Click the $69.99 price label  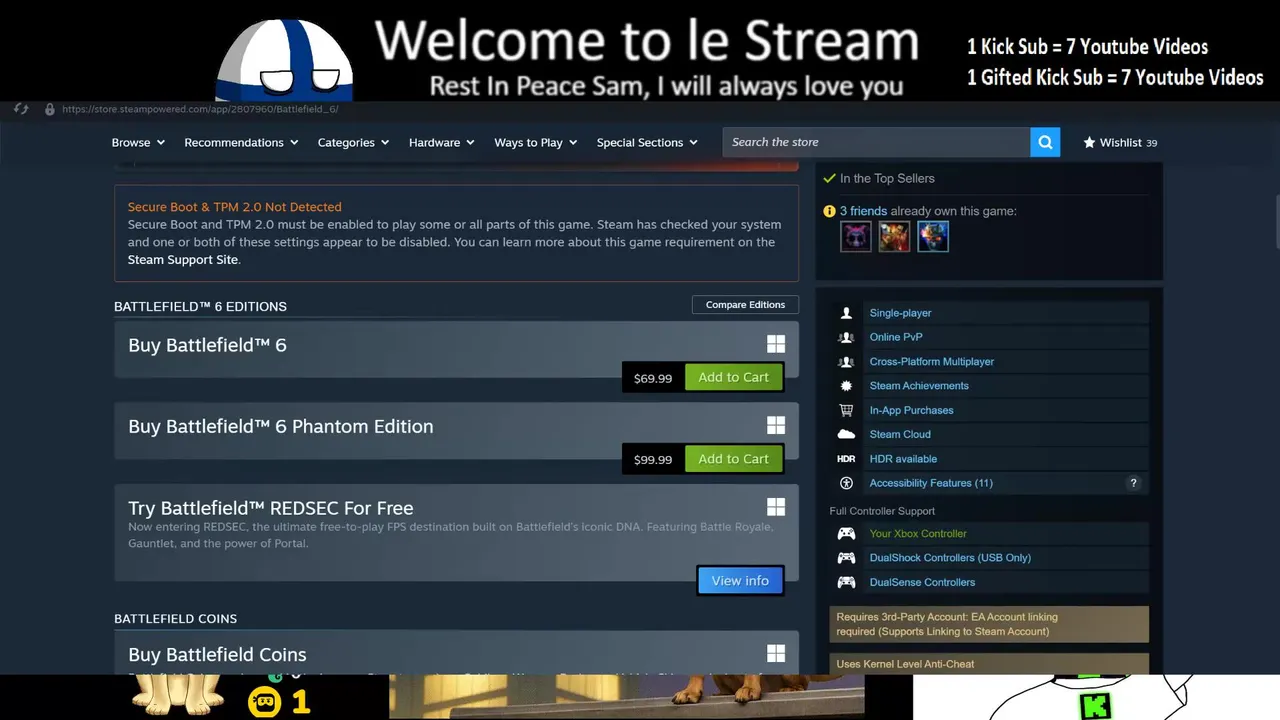(653, 378)
